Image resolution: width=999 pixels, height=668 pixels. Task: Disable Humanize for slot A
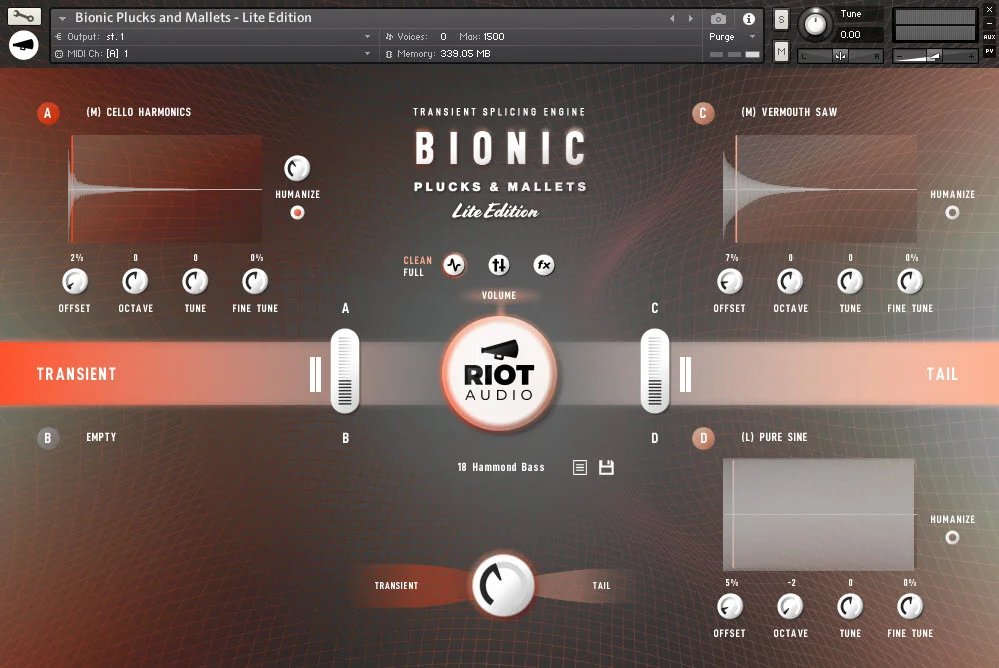[x=298, y=213]
